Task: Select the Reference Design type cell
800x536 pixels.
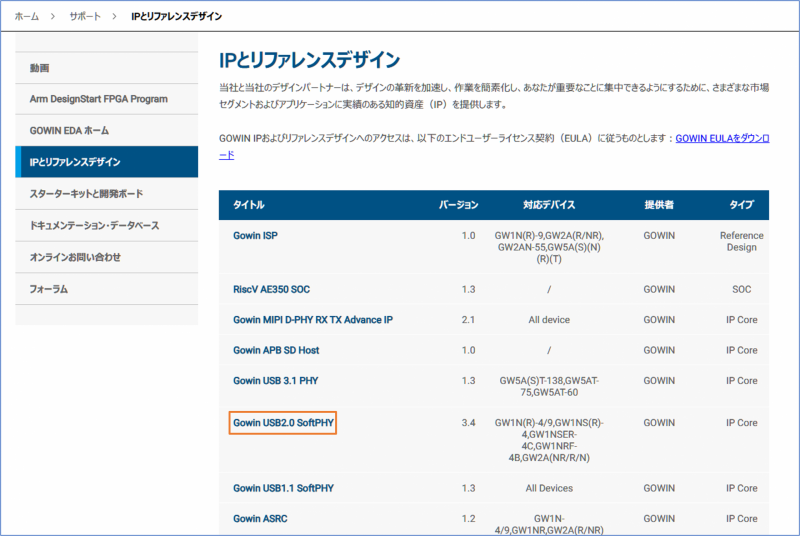Action: 741,241
